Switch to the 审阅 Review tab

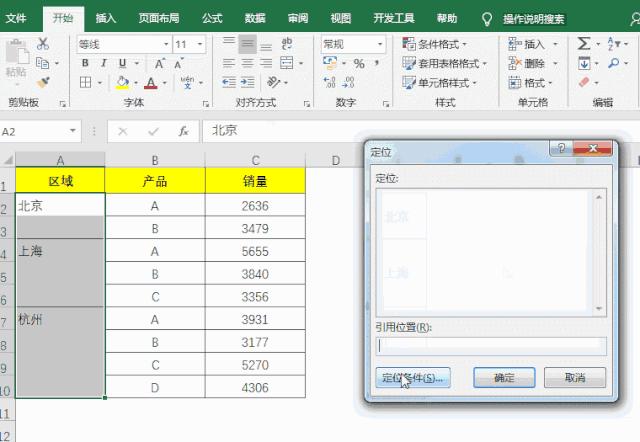tap(298, 18)
